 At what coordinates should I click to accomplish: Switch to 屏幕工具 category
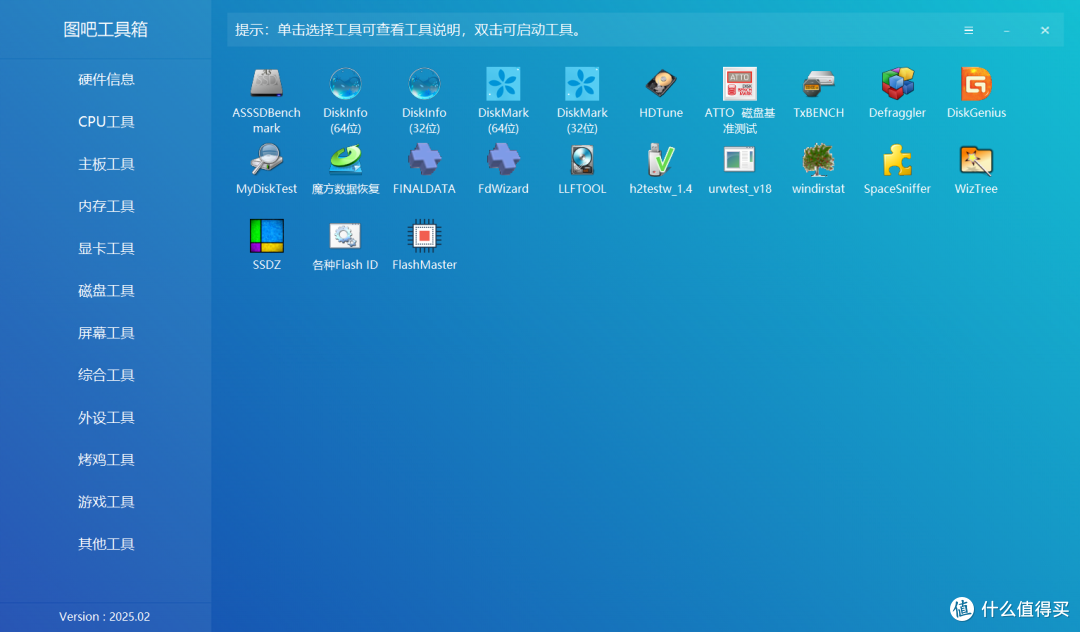click(106, 333)
